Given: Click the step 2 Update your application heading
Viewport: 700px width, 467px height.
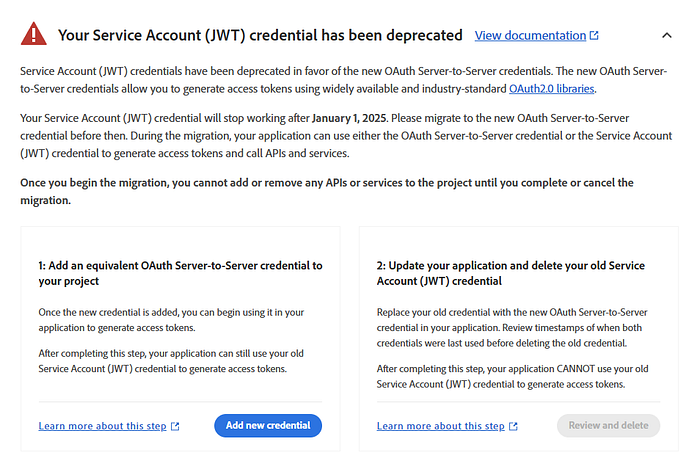Looking at the screenshot, I should [x=510, y=273].
